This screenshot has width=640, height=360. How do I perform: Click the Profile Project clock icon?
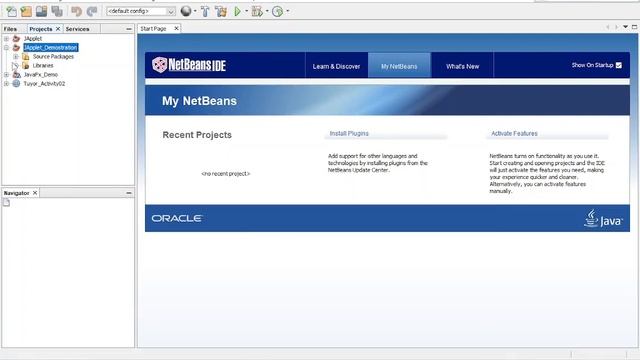pyautogui.click(x=278, y=11)
